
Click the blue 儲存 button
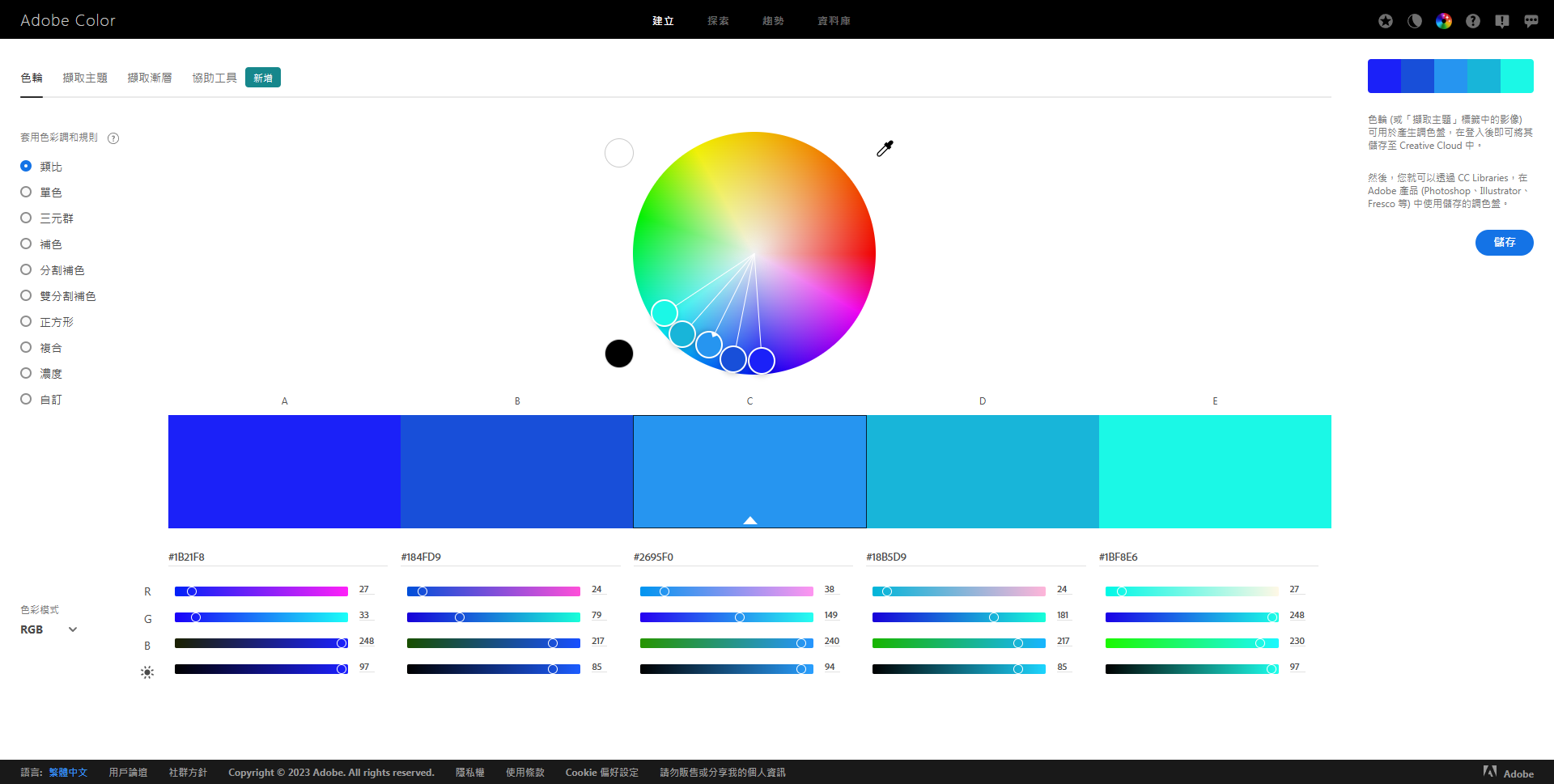pos(1504,243)
